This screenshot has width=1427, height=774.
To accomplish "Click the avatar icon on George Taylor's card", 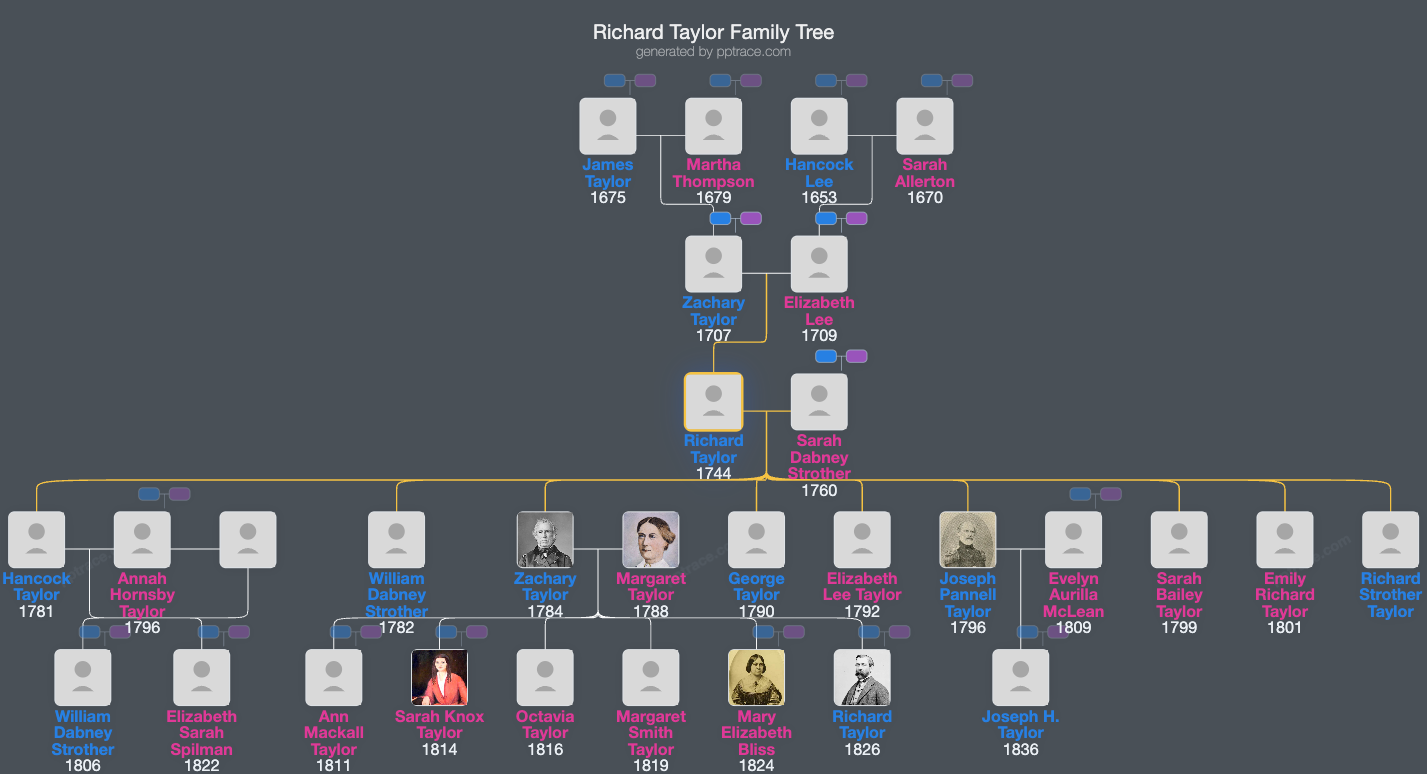I will pos(757,538).
